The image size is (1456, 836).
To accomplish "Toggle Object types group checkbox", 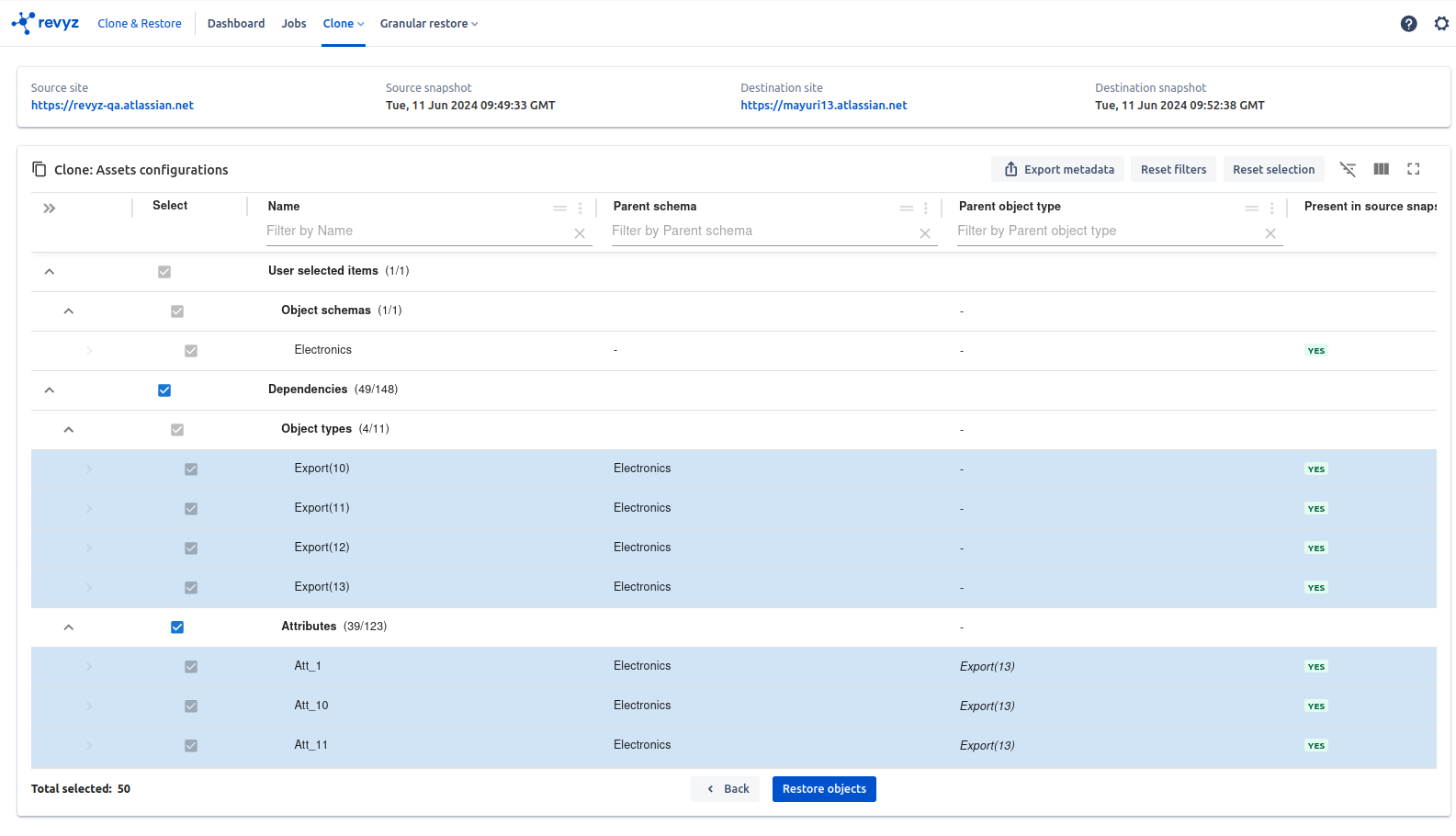I will pos(177,430).
